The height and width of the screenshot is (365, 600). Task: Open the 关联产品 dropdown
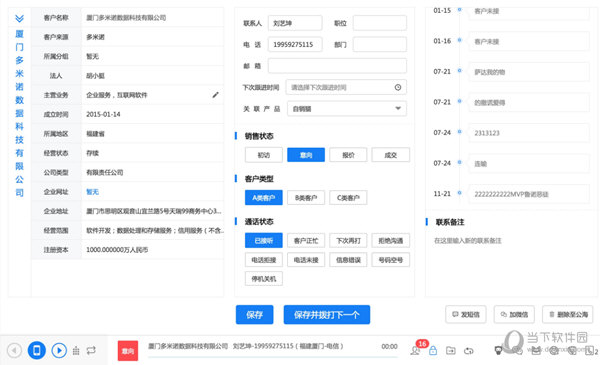(x=347, y=109)
